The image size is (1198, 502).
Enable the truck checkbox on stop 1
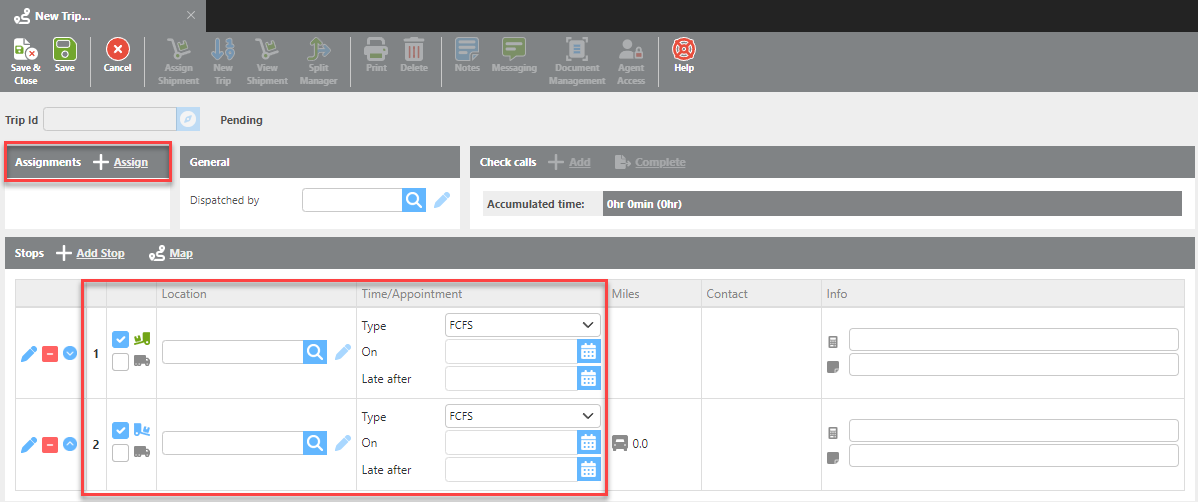click(x=121, y=362)
